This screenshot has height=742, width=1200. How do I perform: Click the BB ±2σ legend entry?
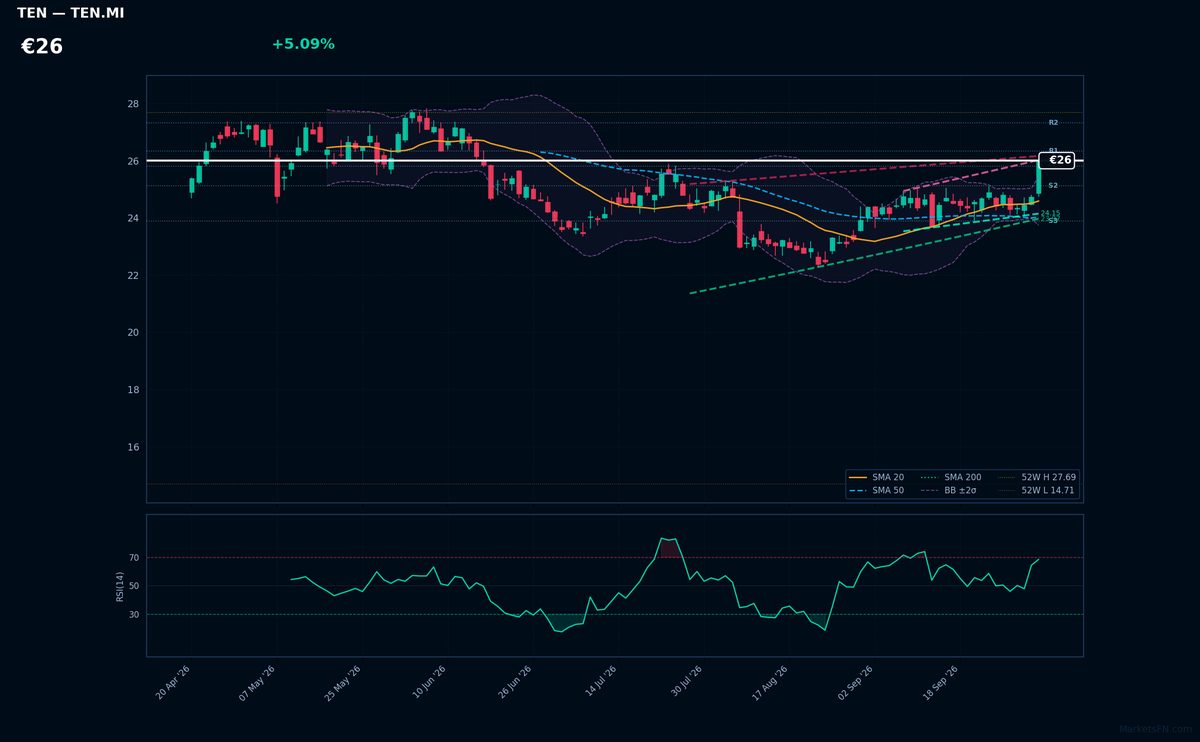[x=950, y=491]
